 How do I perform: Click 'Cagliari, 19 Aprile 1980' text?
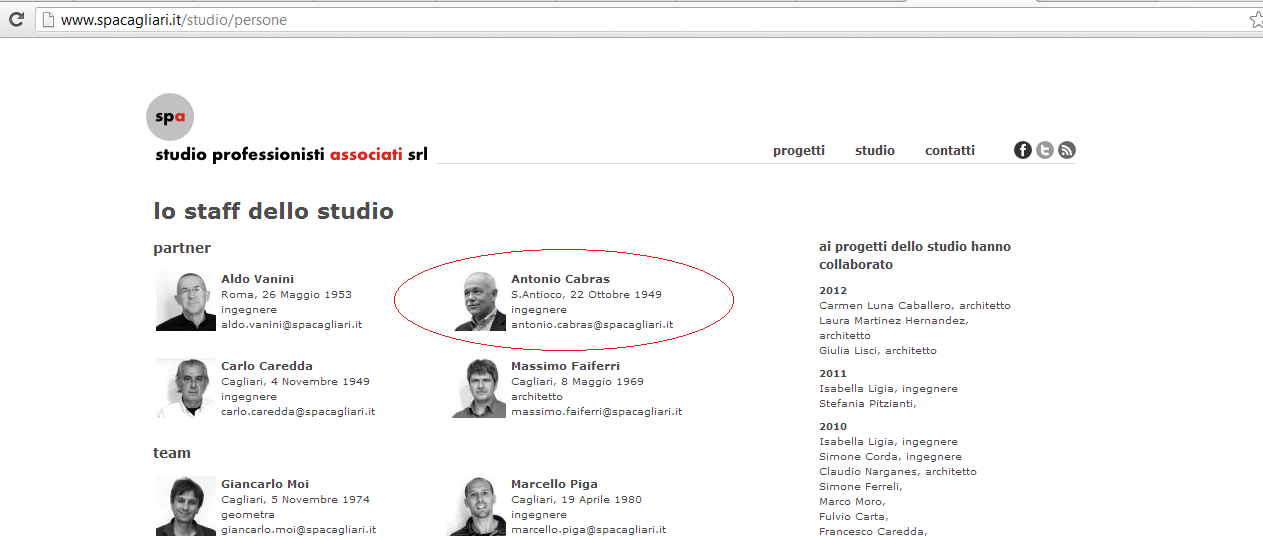[x=576, y=500]
